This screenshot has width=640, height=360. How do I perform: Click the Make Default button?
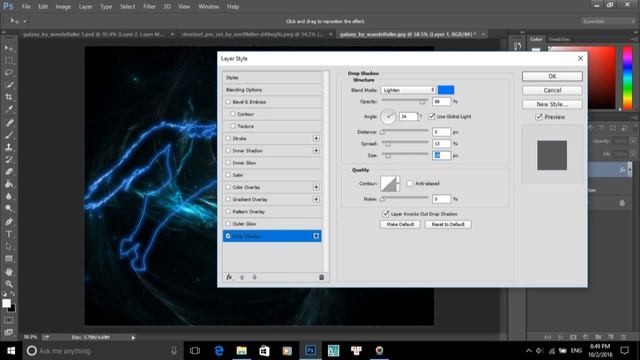point(400,224)
